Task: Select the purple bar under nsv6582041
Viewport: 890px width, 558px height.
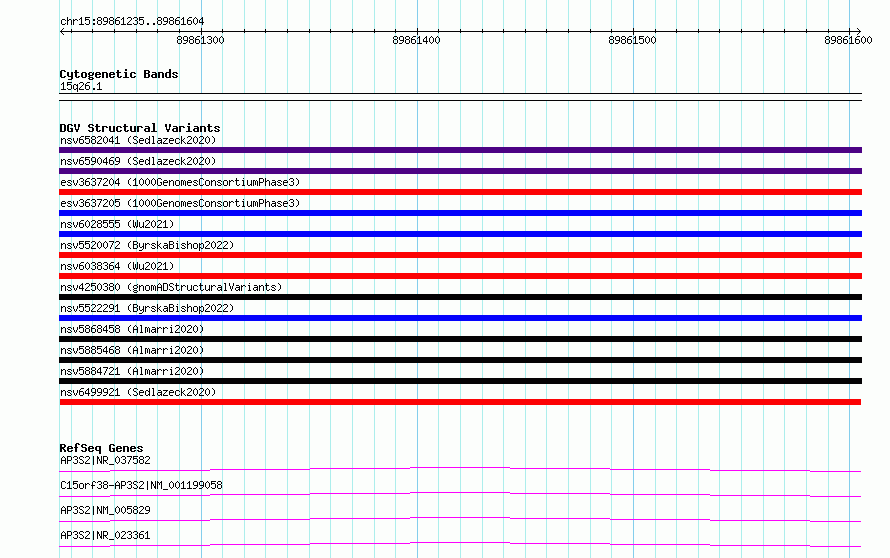Action: coord(460,150)
